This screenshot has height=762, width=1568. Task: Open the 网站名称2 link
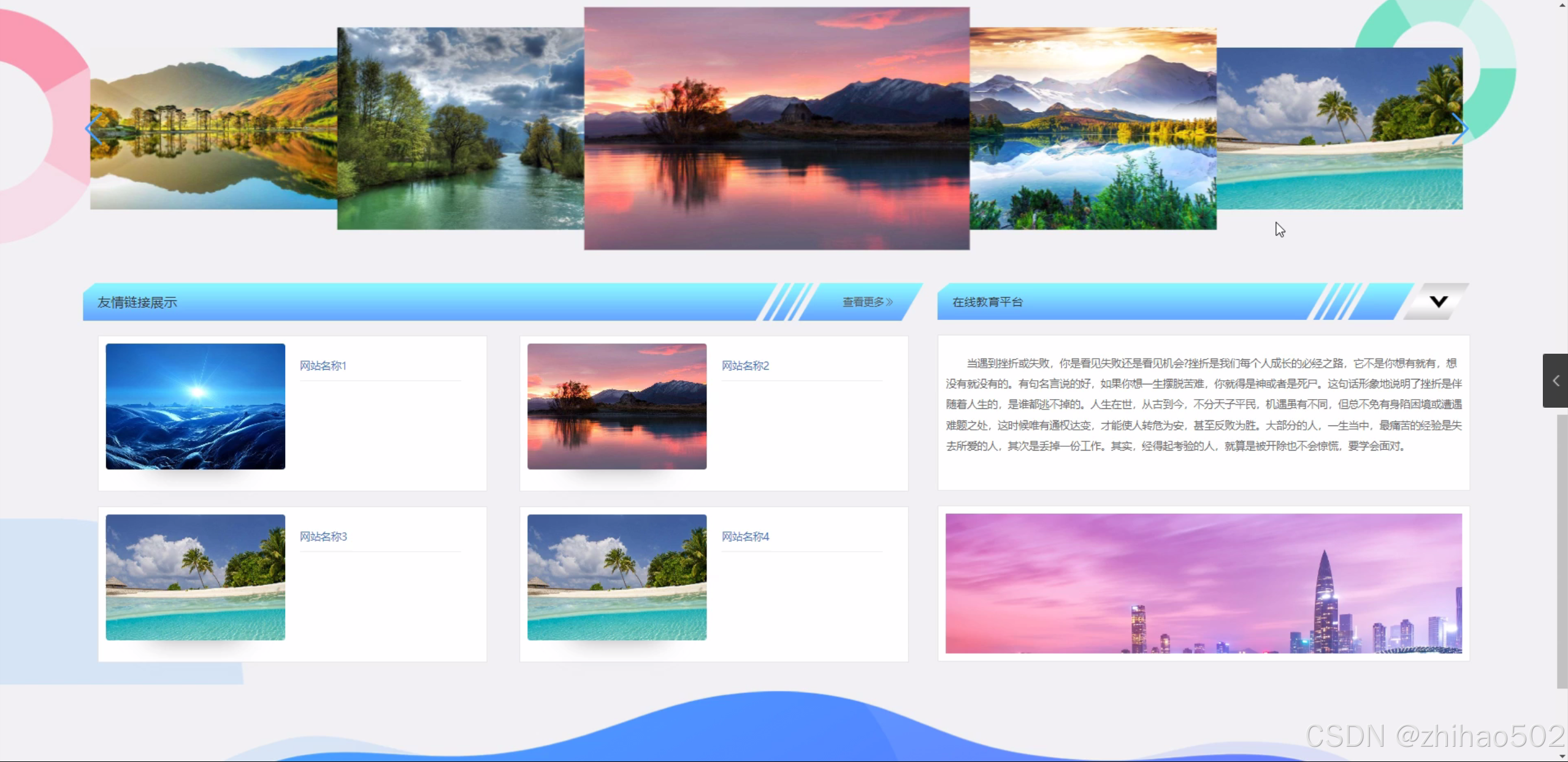[x=745, y=366]
